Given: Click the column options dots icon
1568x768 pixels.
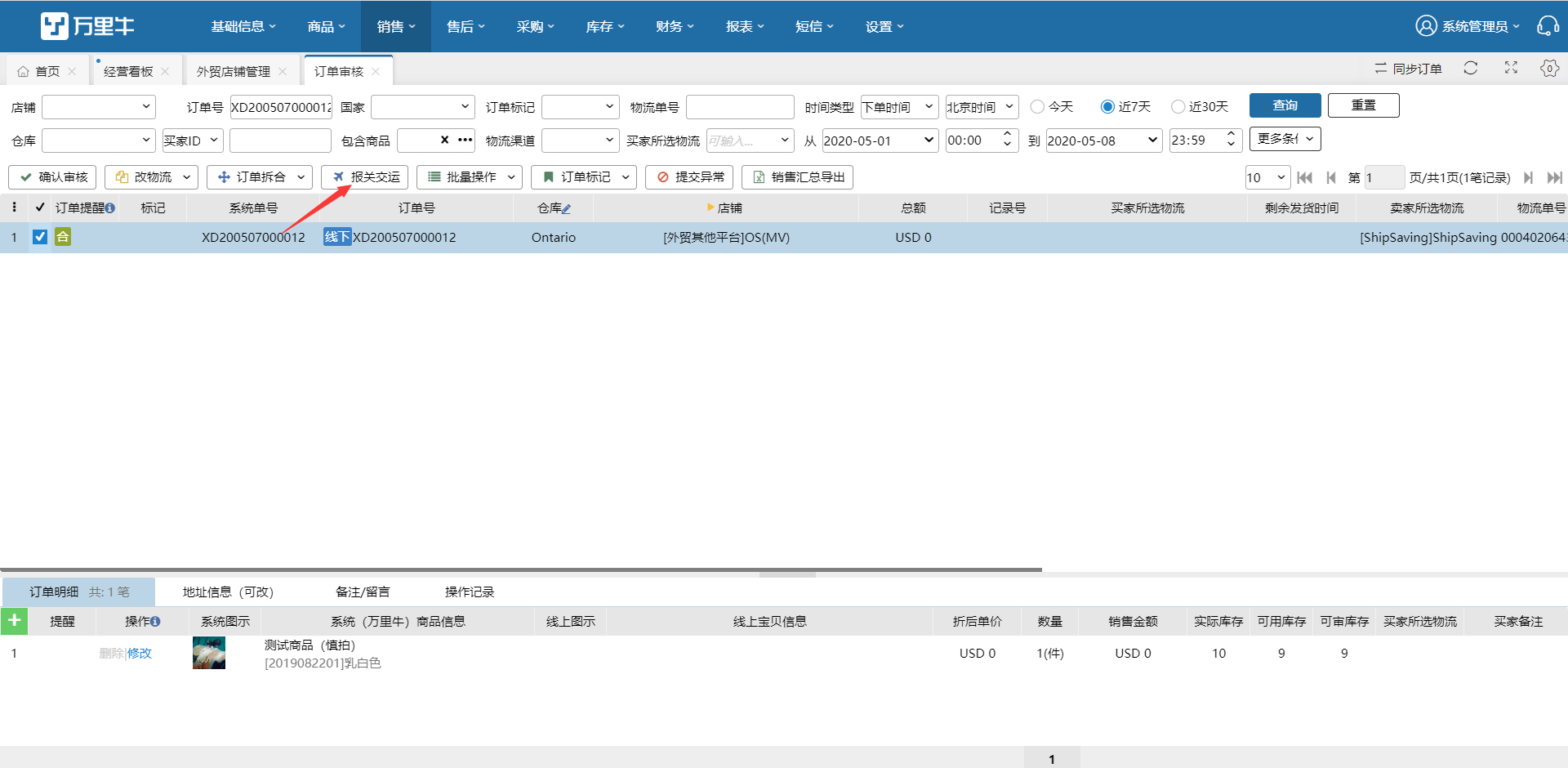Looking at the screenshot, I should pos(14,208).
